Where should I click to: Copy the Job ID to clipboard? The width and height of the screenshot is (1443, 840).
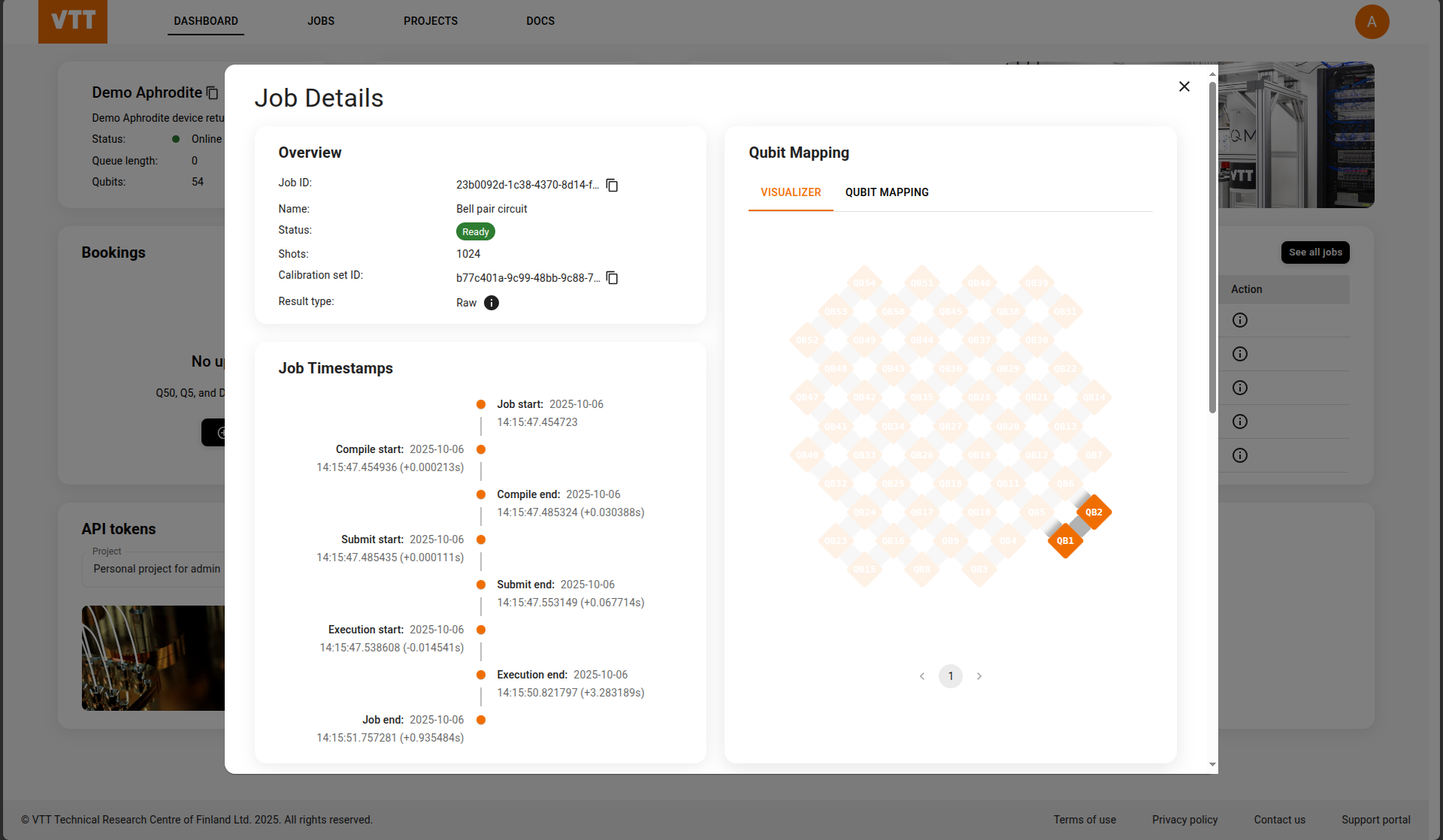point(612,185)
